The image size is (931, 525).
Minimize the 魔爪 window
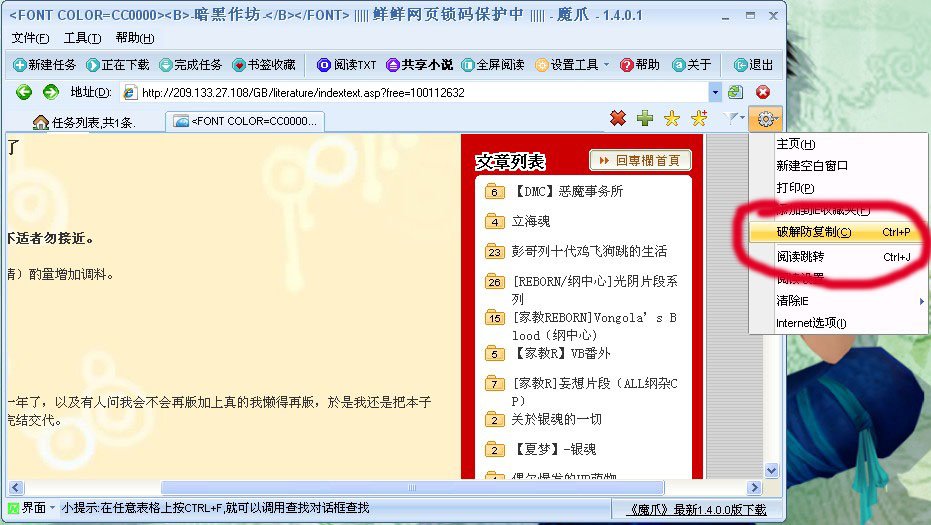[726, 17]
